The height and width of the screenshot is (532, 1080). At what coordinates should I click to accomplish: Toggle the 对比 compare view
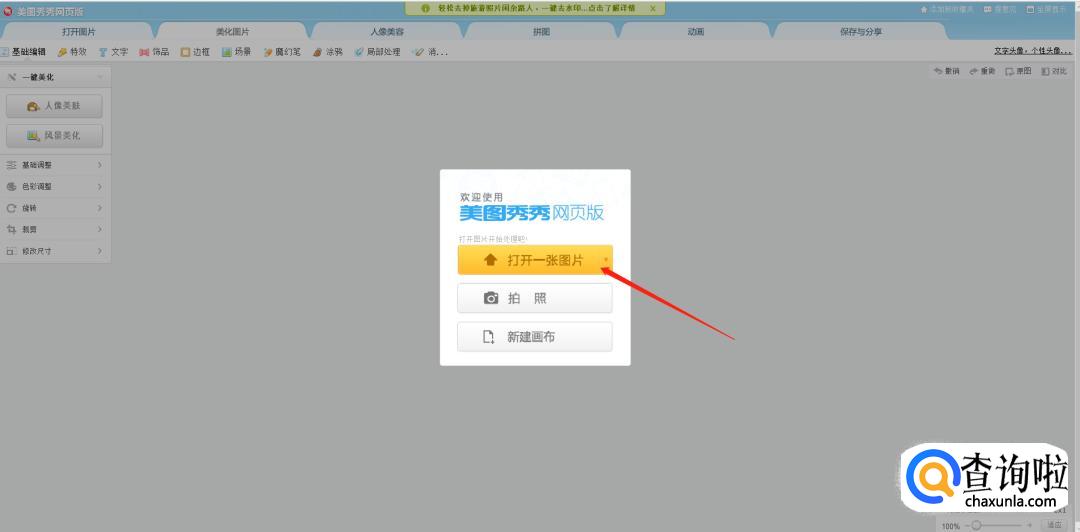(1054, 71)
